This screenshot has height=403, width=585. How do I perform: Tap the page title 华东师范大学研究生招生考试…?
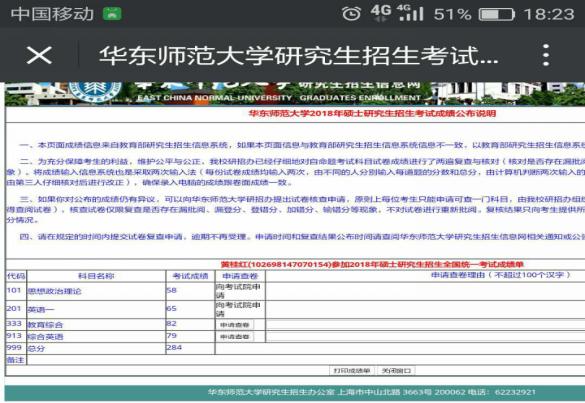pyautogui.click(x=299, y=56)
